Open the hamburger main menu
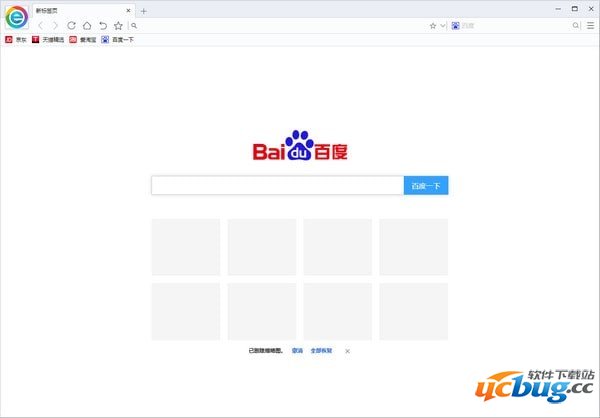The width and height of the screenshot is (600, 418). pos(591,26)
